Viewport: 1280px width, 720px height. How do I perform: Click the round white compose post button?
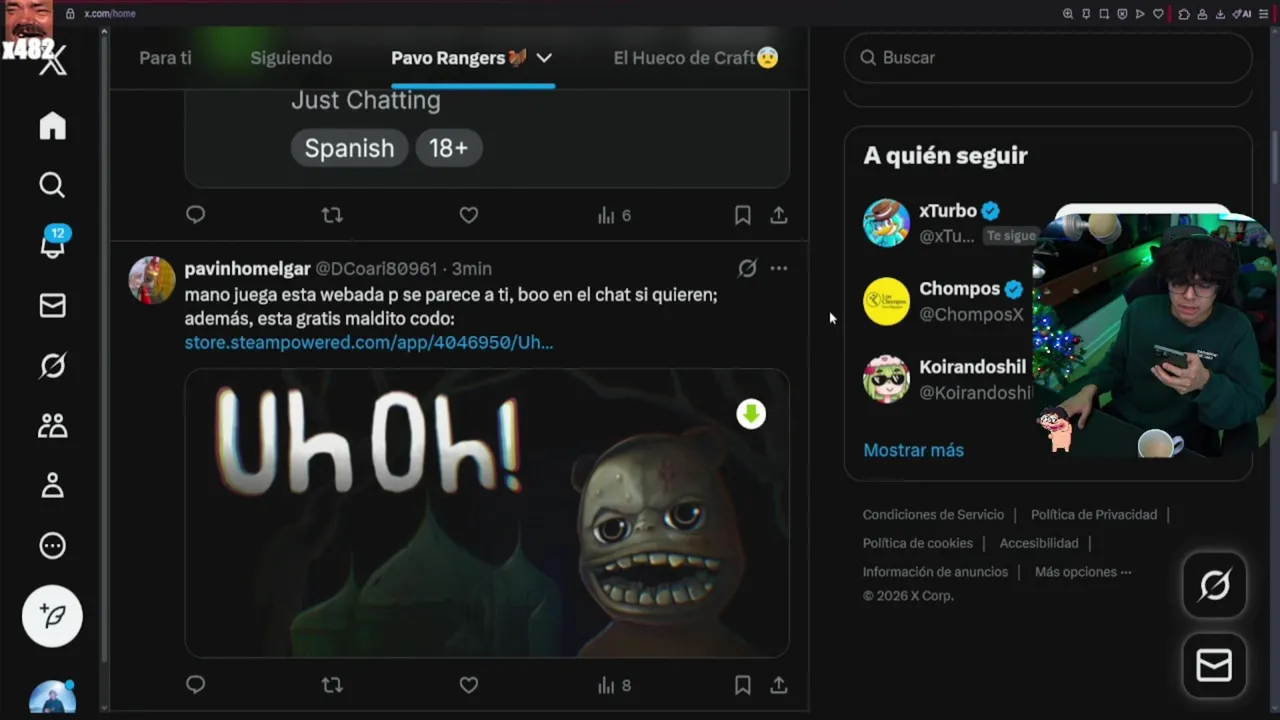[52, 616]
